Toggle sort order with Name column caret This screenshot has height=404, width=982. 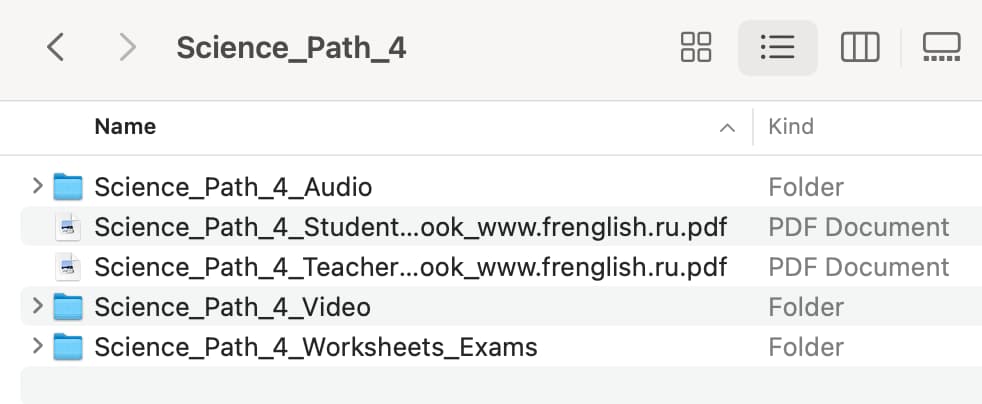[727, 128]
